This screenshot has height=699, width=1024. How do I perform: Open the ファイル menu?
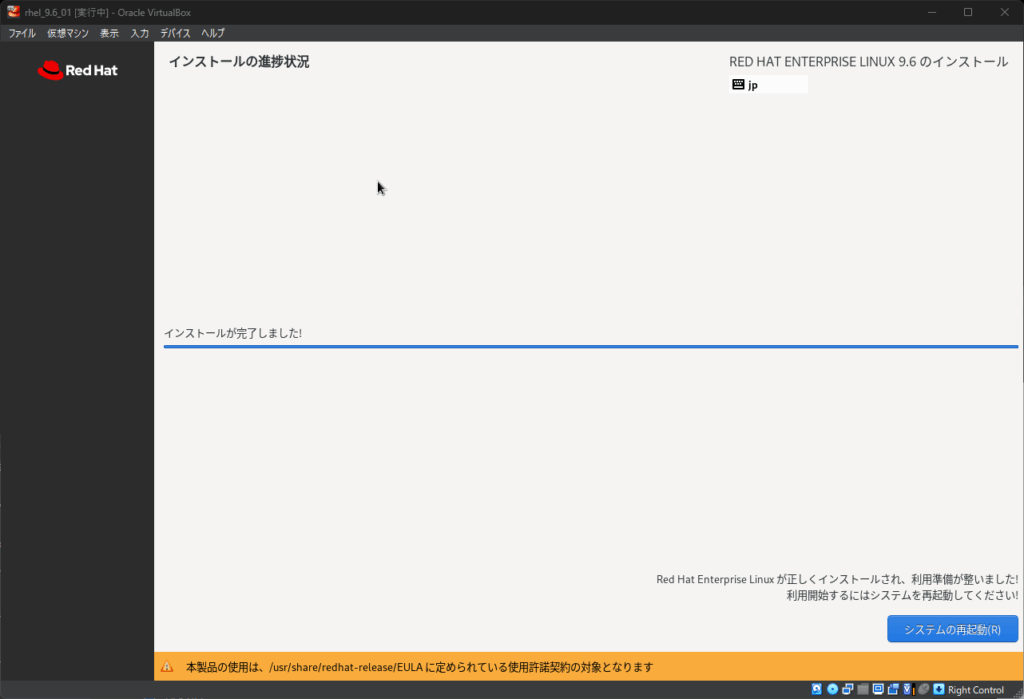tap(22, 33)
